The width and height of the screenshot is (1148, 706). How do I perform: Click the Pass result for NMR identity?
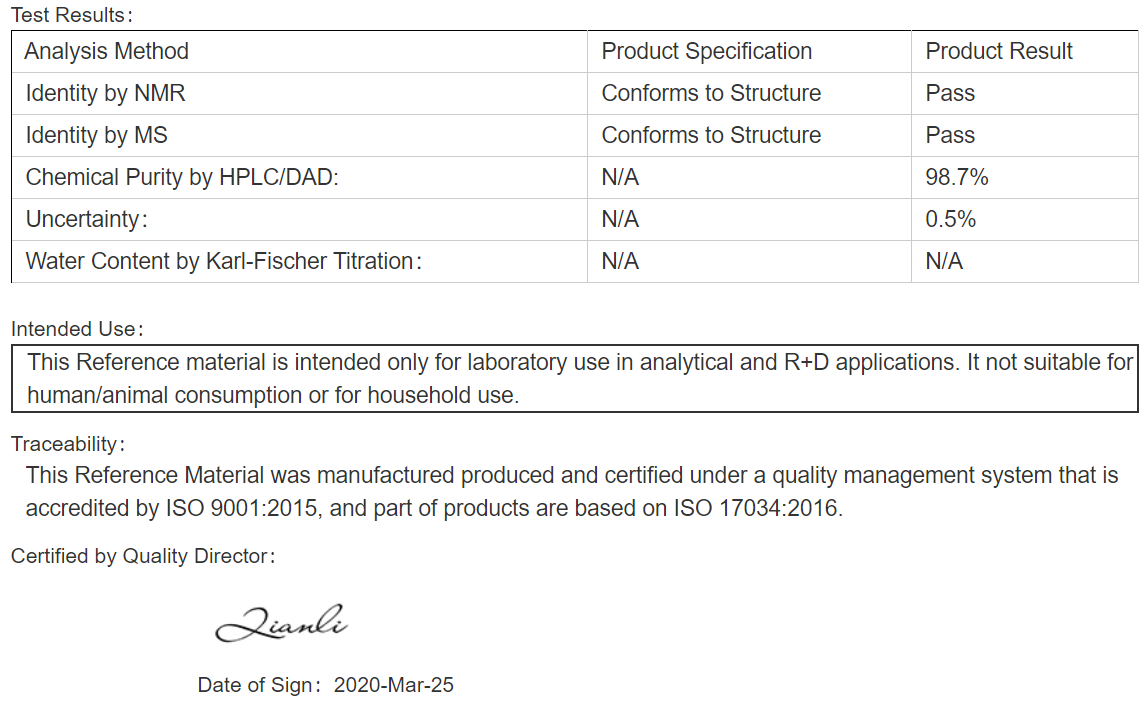950,93
